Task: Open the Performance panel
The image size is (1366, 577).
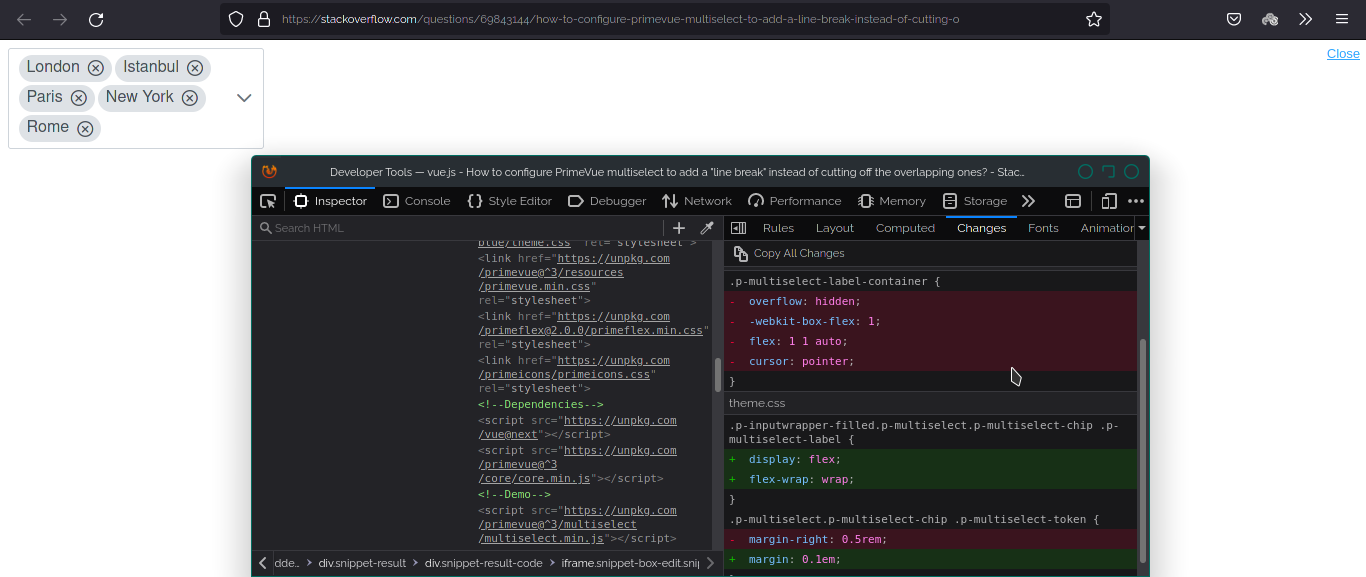Action: pyautogui.click(x=795, y=201)
